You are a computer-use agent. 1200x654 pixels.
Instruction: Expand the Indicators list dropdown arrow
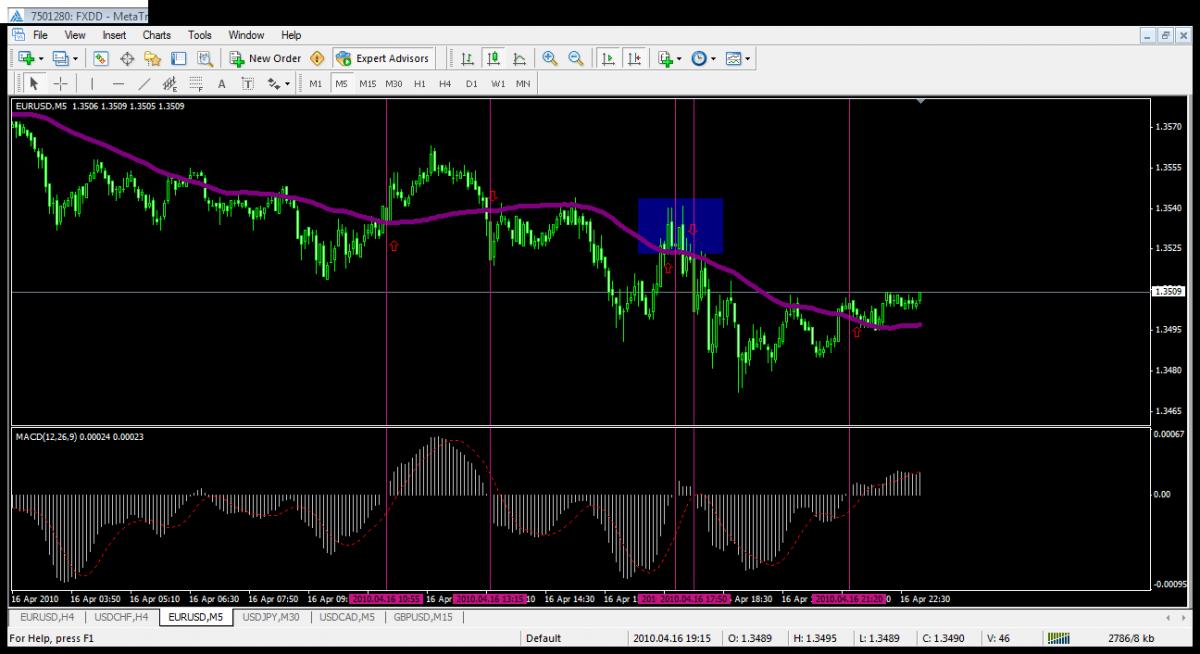[680, 59]
